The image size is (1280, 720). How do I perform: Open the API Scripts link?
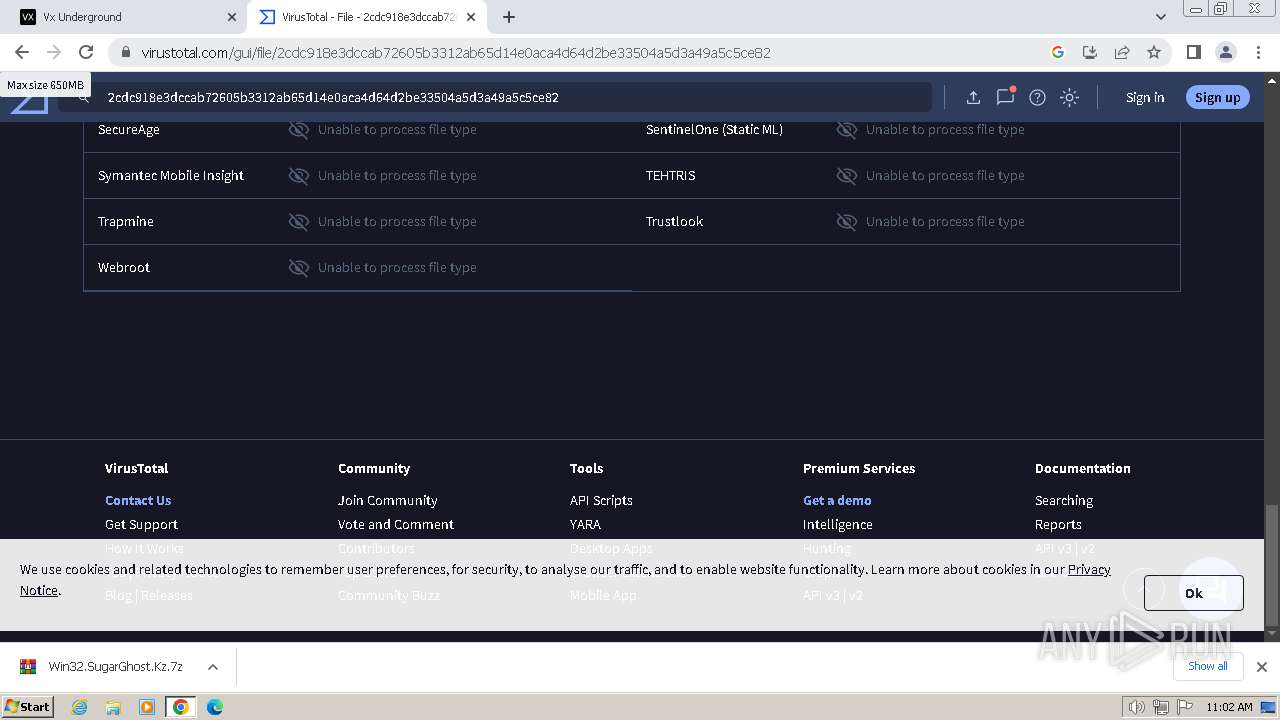tap(601, 500)
